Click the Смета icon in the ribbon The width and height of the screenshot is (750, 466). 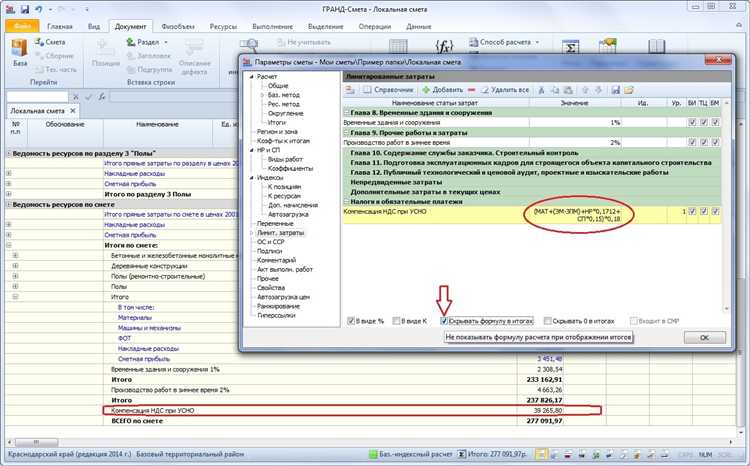(41, 43)
